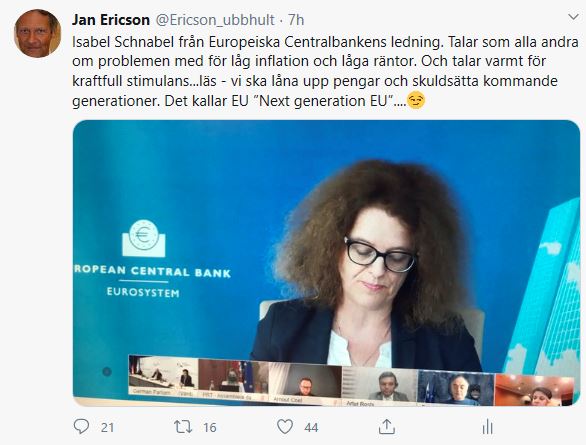
Task: Visit the @Ericson_ubbhult handle link
Action: point(215,20)
